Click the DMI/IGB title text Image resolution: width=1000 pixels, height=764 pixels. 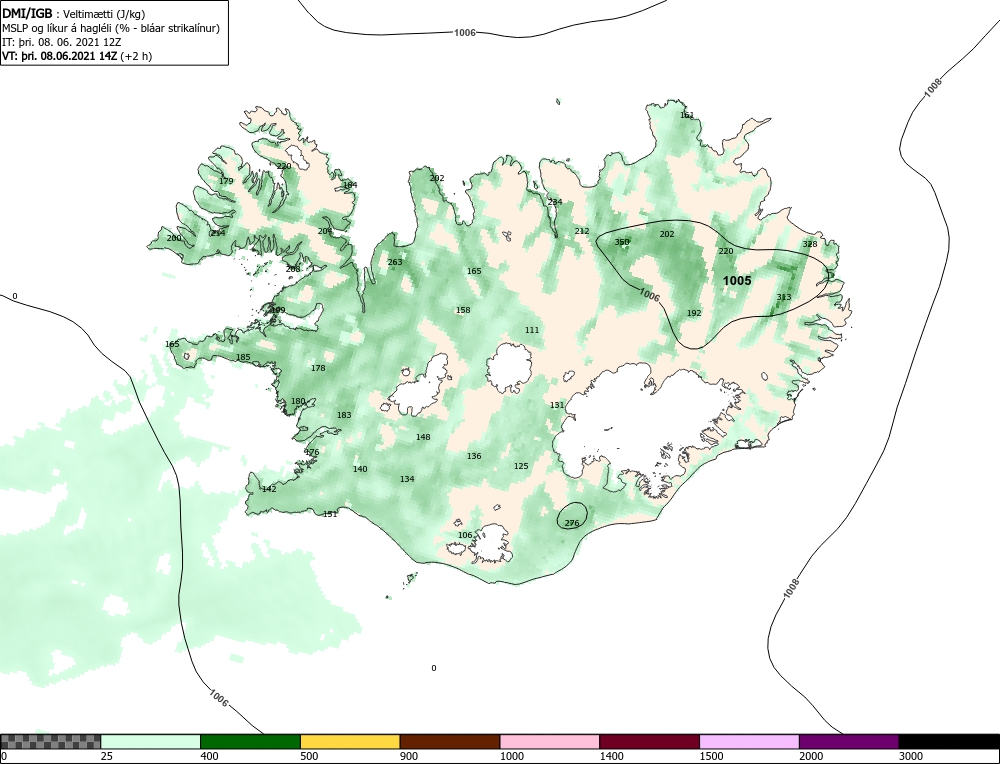pos(27,15)
